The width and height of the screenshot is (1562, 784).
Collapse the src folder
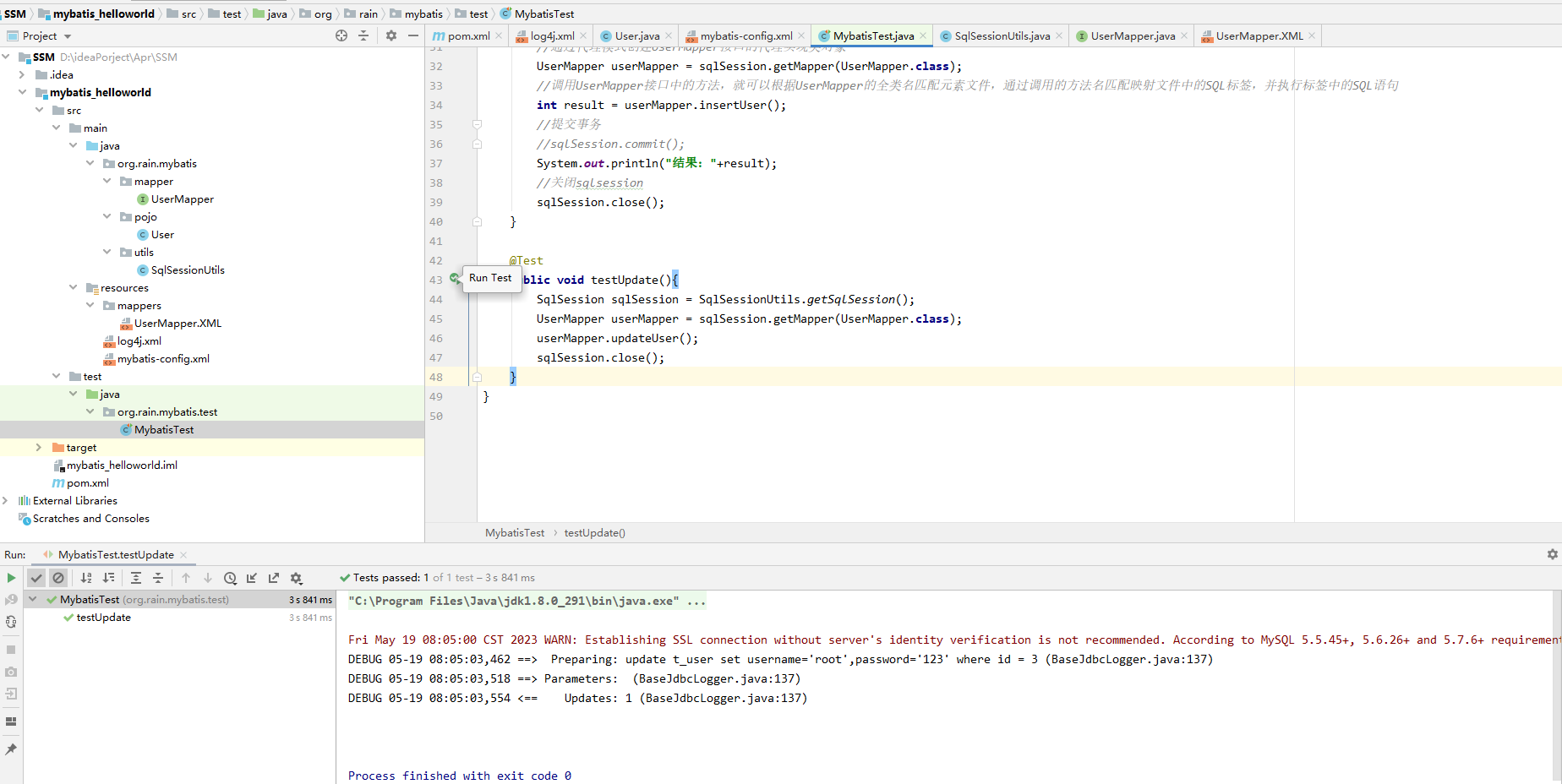click(x=40, y=110)
